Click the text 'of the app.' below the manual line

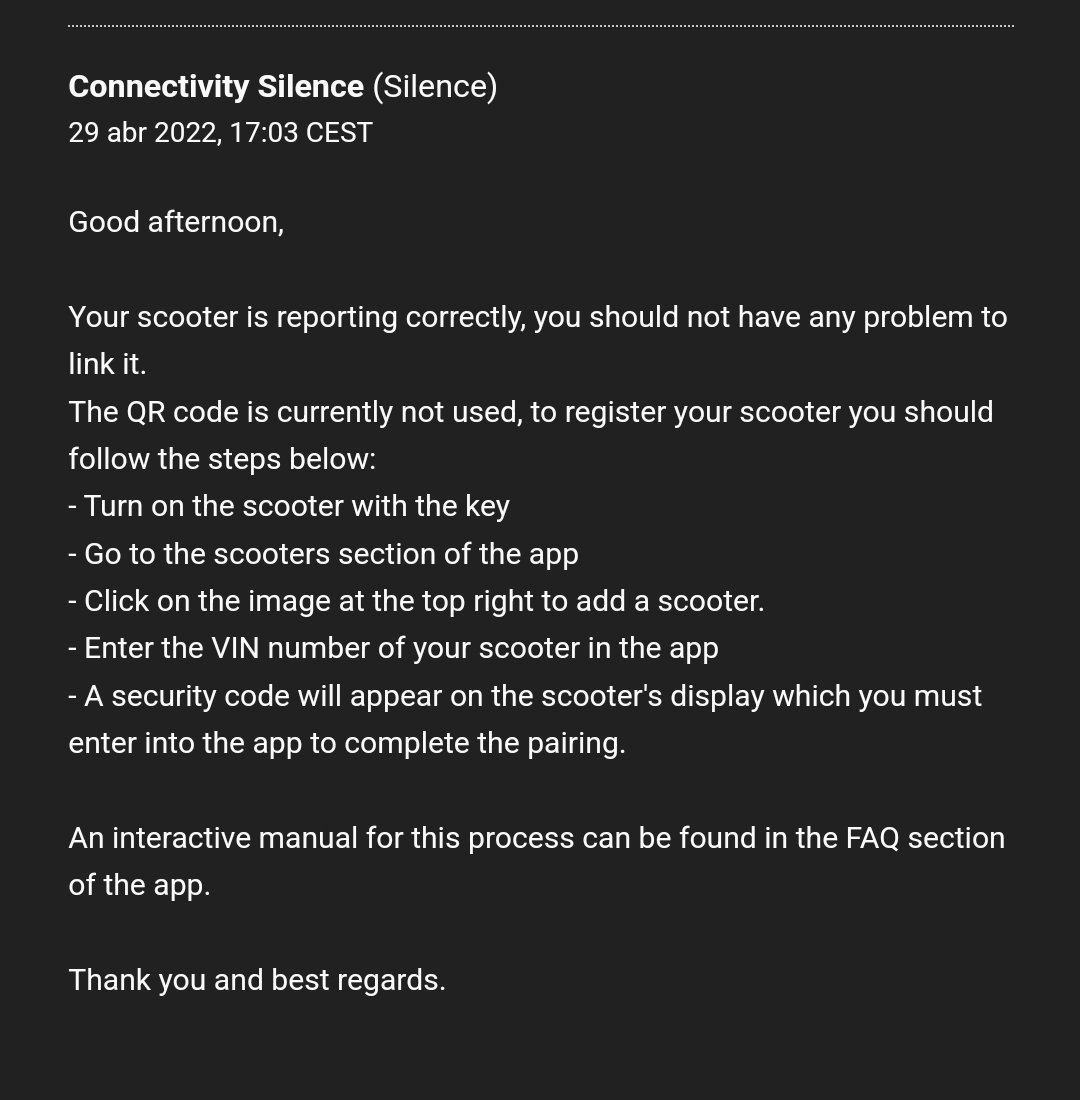pyautogui.click(x=139, y=885)
